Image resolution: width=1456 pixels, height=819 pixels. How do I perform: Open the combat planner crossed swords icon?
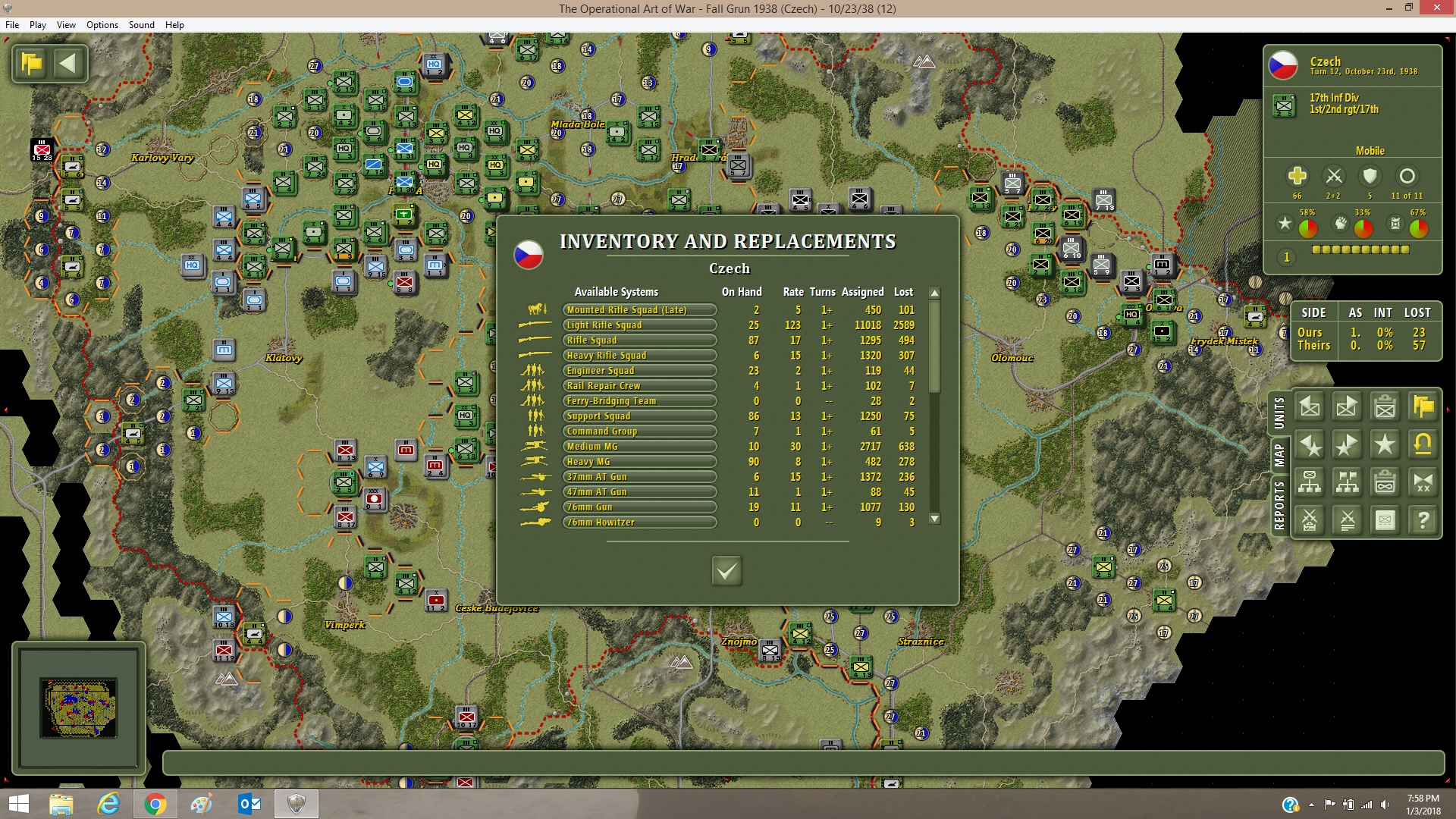pyautogui.click(x=1310, y=520)
